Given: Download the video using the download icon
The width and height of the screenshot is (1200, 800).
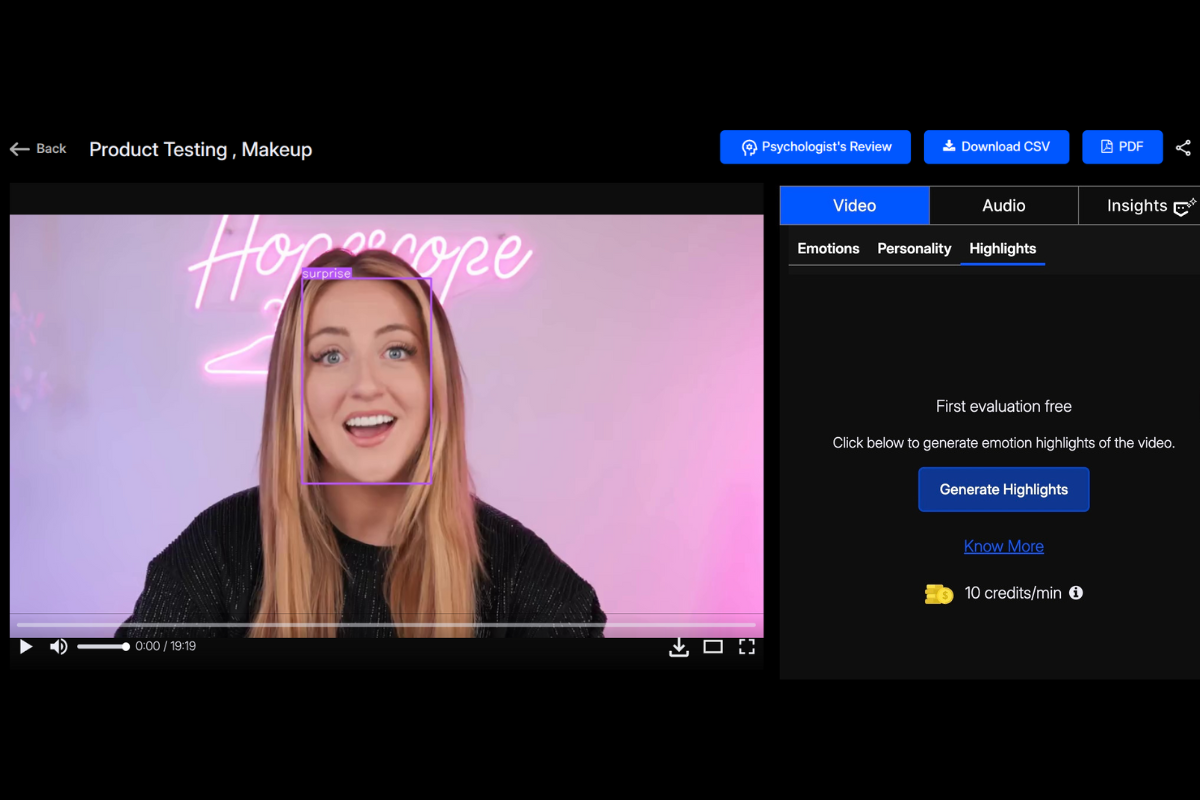Looking at the screenshot, I should (679, 647).
